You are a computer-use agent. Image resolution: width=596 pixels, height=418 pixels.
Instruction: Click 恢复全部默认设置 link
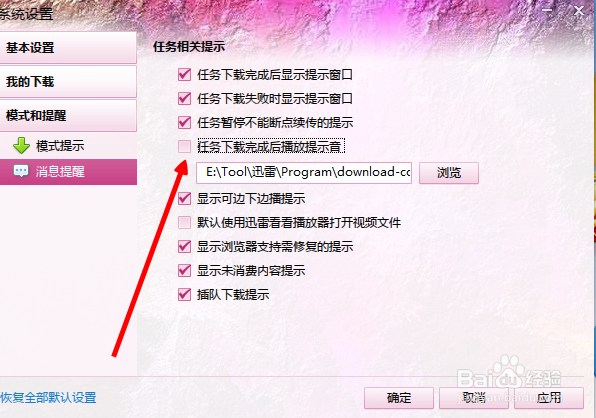click(x=48, y=397)
